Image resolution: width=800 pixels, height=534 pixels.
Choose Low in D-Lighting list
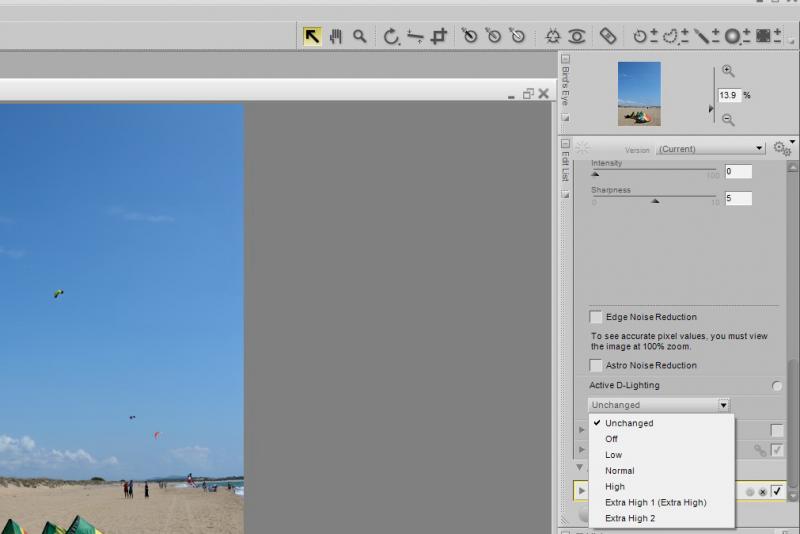[x=662, y=454]
